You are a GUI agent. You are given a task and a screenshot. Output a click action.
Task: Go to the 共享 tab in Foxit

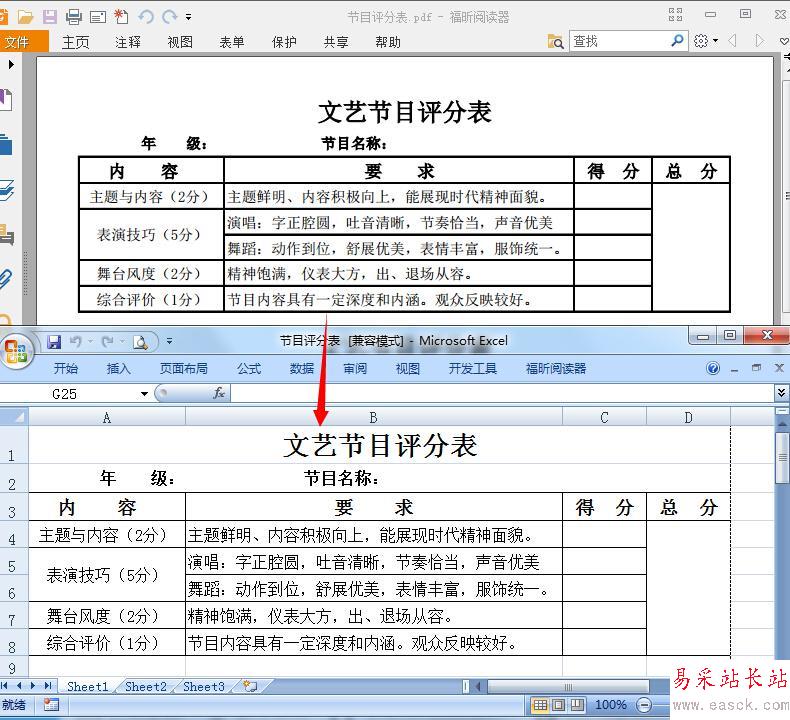pyautogui.click(x=336, y=42)
